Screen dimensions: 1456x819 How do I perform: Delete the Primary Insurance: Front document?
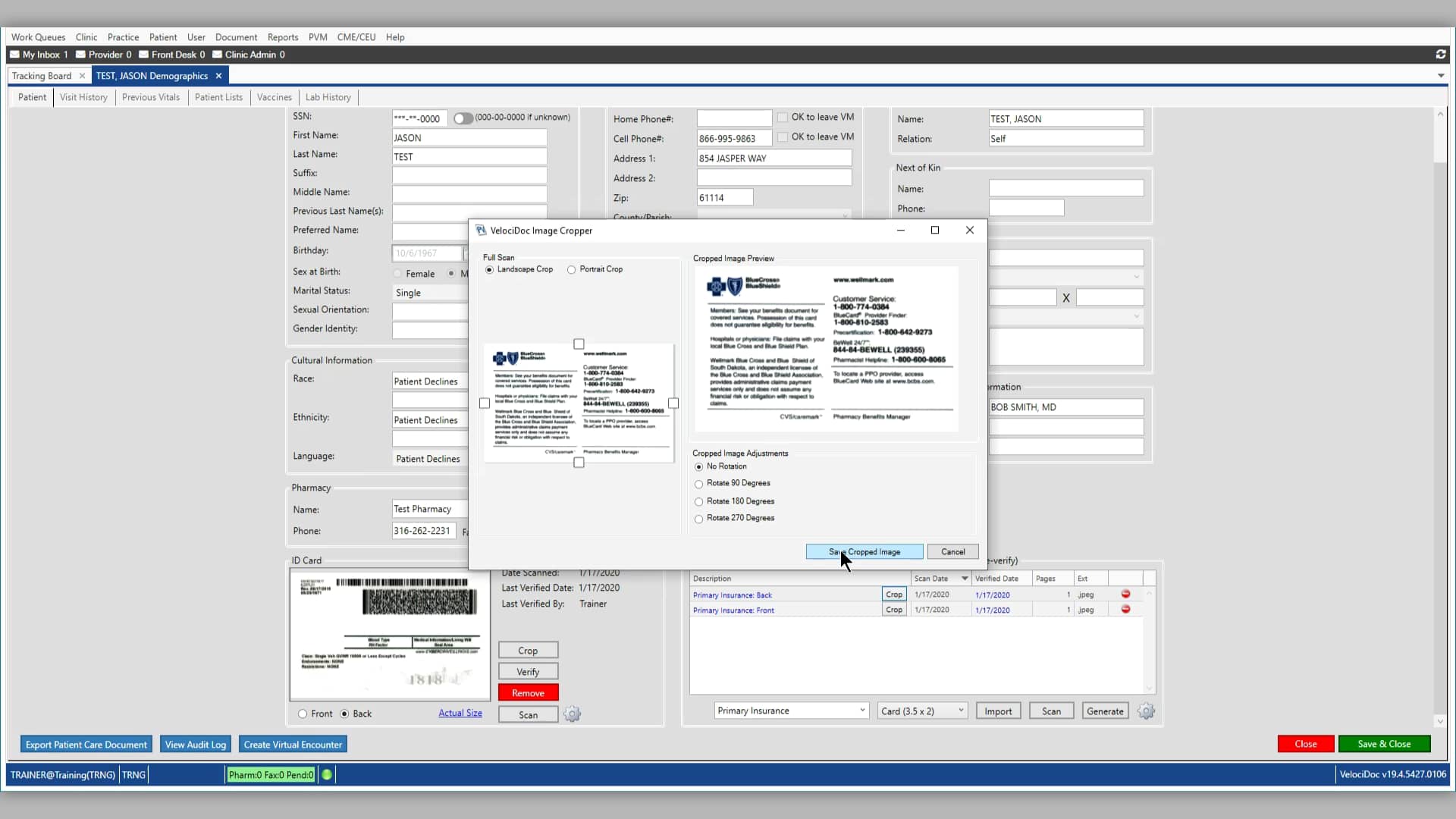pyautogui.click(x=1127, y=609)
